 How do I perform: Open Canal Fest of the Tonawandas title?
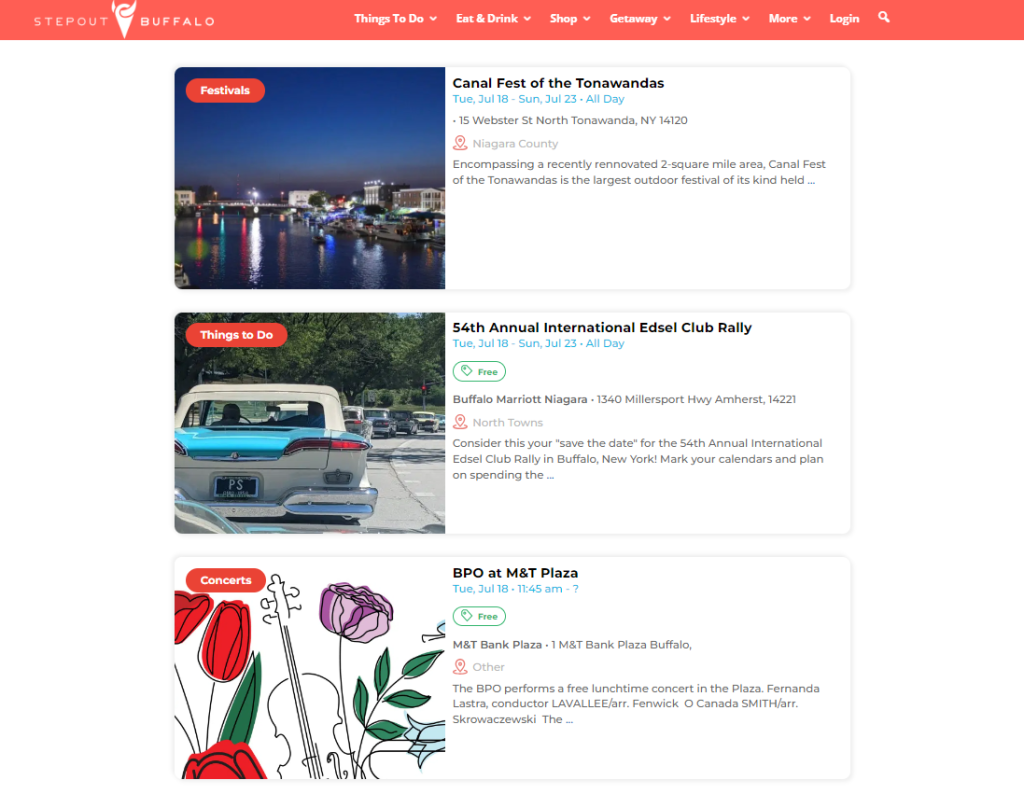pos(558,83)
